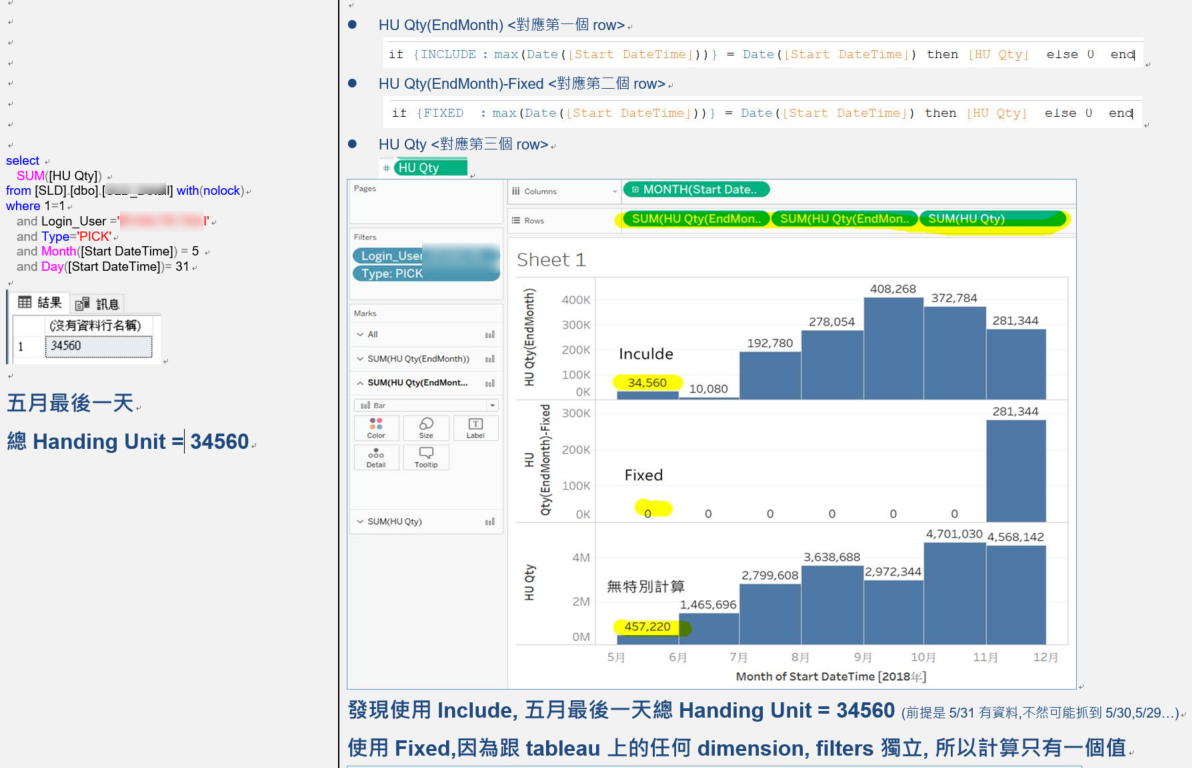Click the 5月 axis label
The height and width of the screenshot is (768, 1192).
click(x=617, y=657)
